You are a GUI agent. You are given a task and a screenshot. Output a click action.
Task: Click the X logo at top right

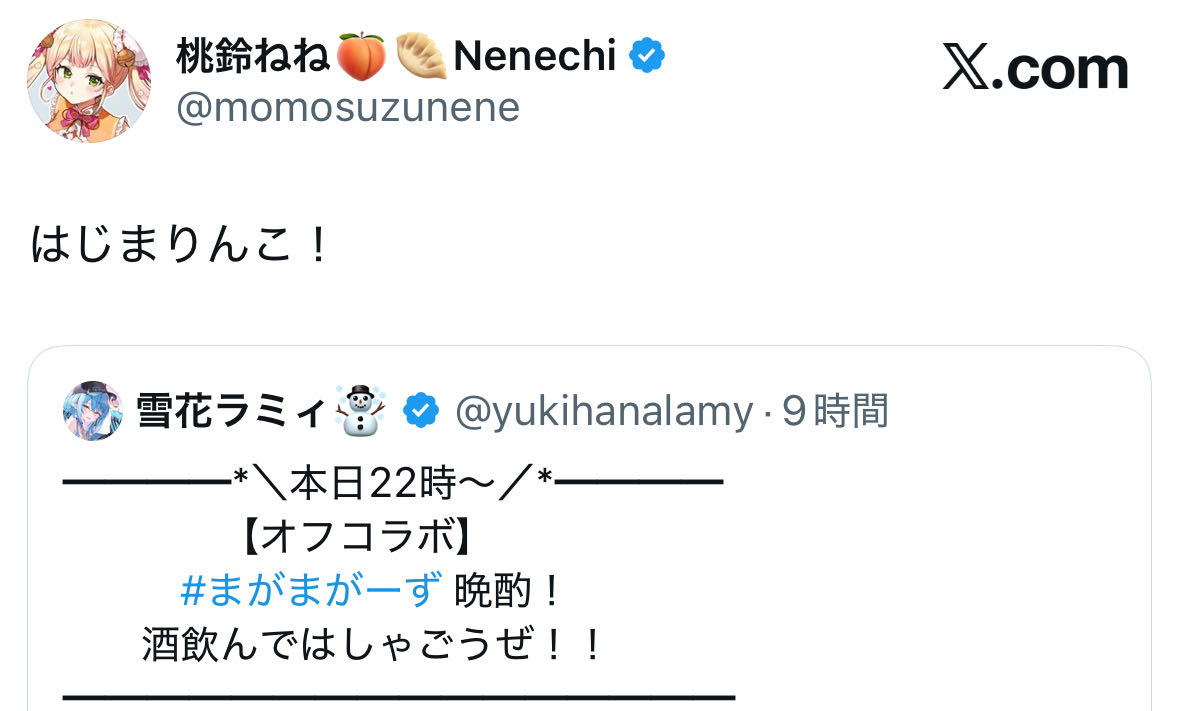click(x=967, y=69)
